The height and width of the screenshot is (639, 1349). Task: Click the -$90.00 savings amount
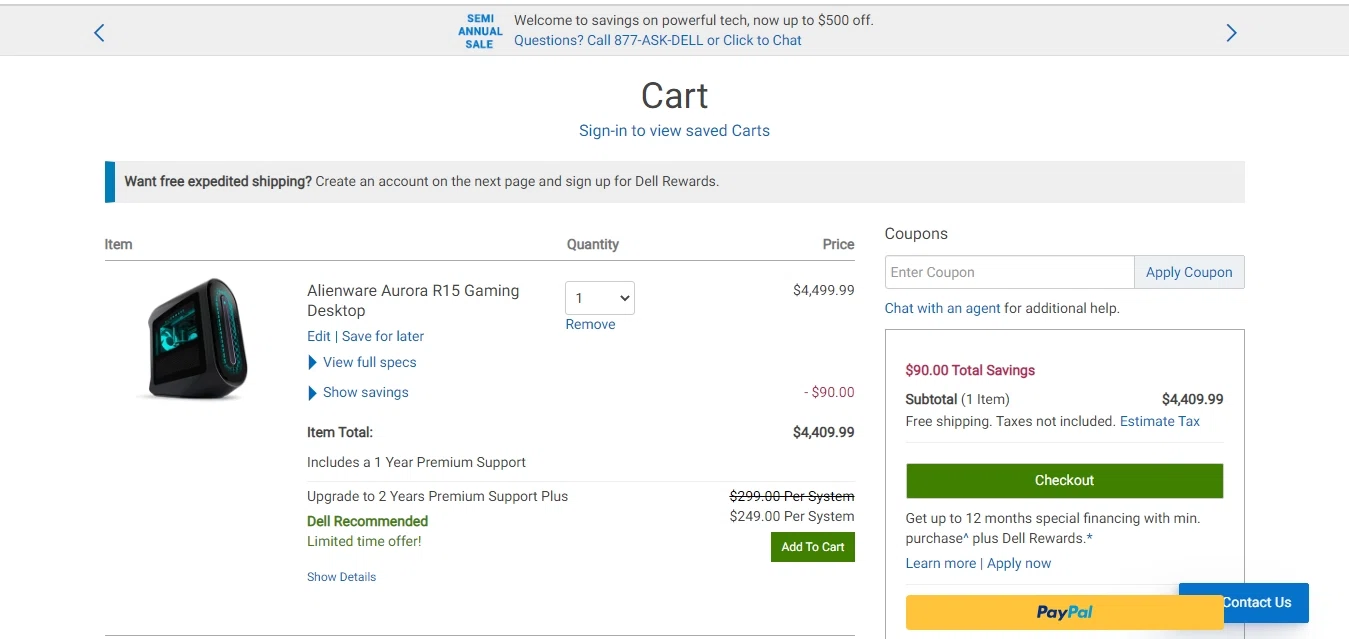[x=829, y=392]
